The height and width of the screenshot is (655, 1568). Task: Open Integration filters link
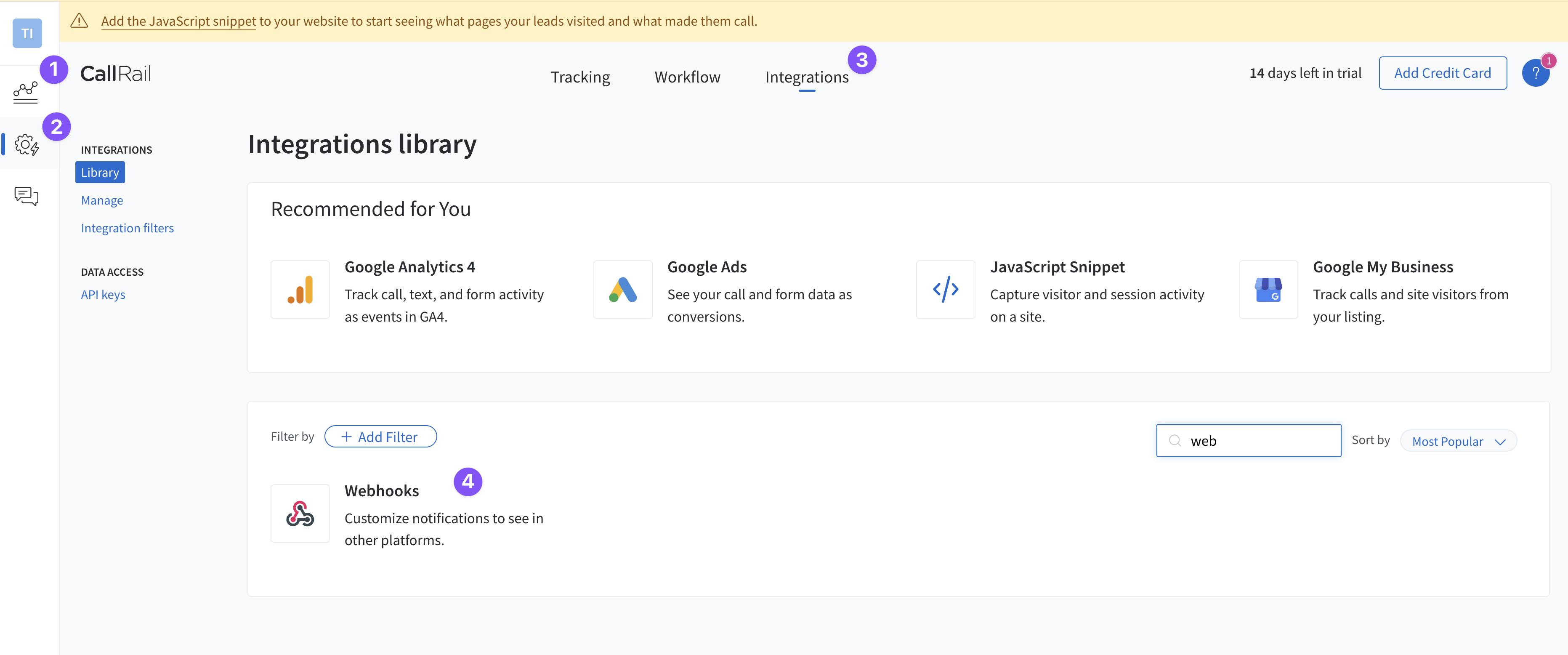click(x=127, y=228)
